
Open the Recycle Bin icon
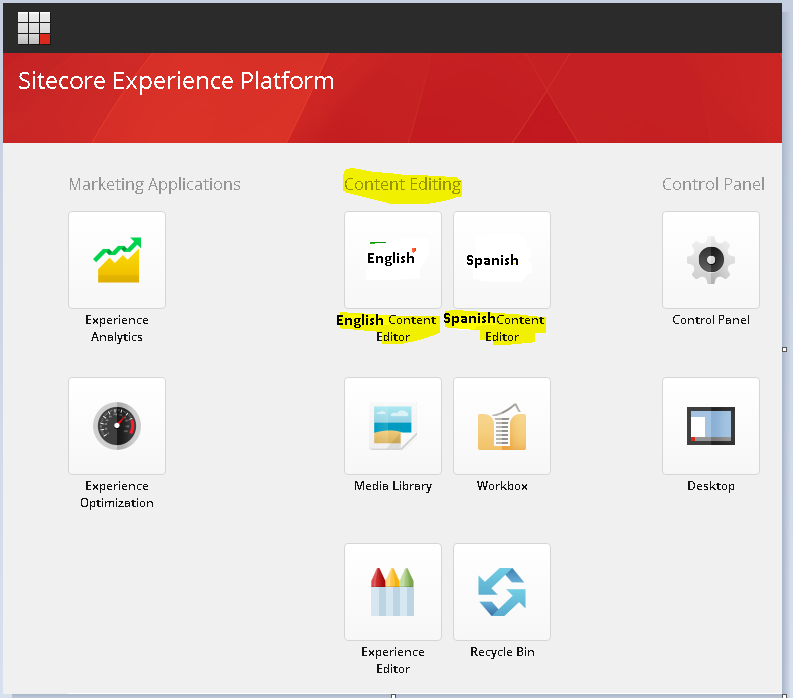pyautogui.click(x=502, y=592)
